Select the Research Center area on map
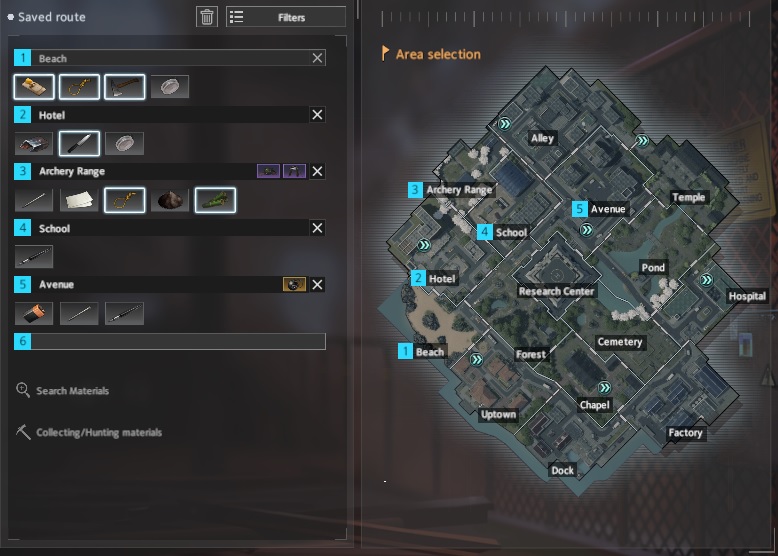This screenshot has width=778, height=556. point(556,291)
